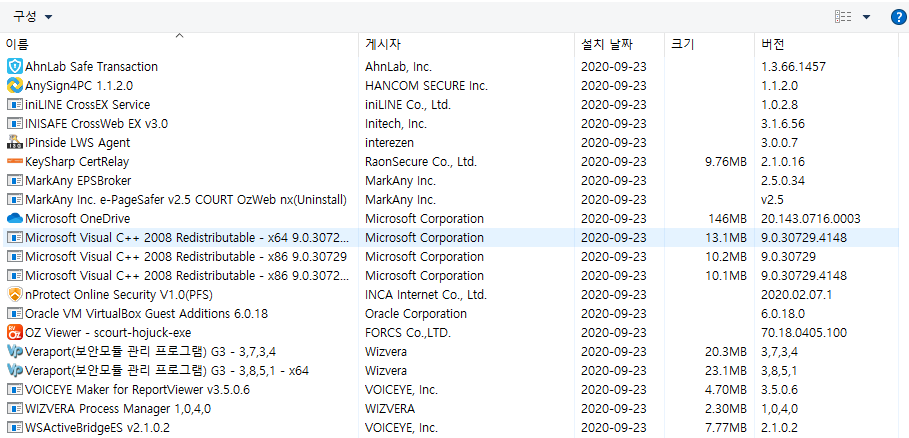Image resolution: width=909 pixels, height=438 pixels.
Task: Click the Microsoft OneDrive cloud icon
Action: (x=14, y=218)
